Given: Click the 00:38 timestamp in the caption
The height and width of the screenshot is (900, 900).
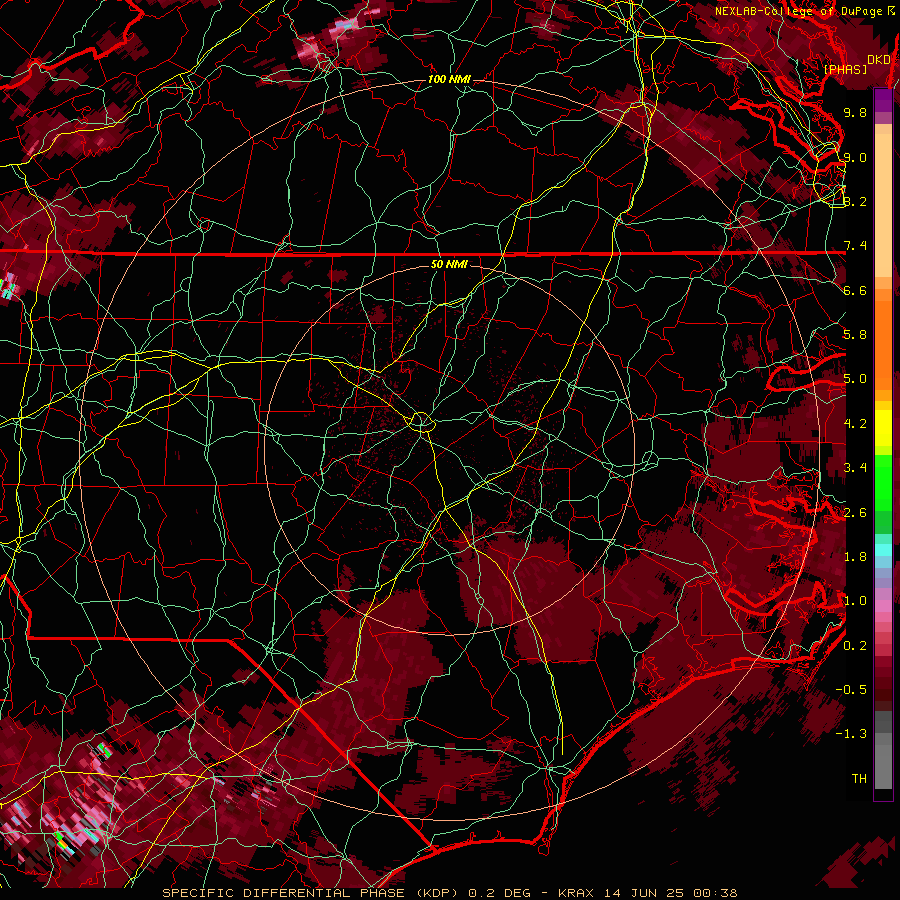Looking at the screenshot, I should tap(716, 893).
